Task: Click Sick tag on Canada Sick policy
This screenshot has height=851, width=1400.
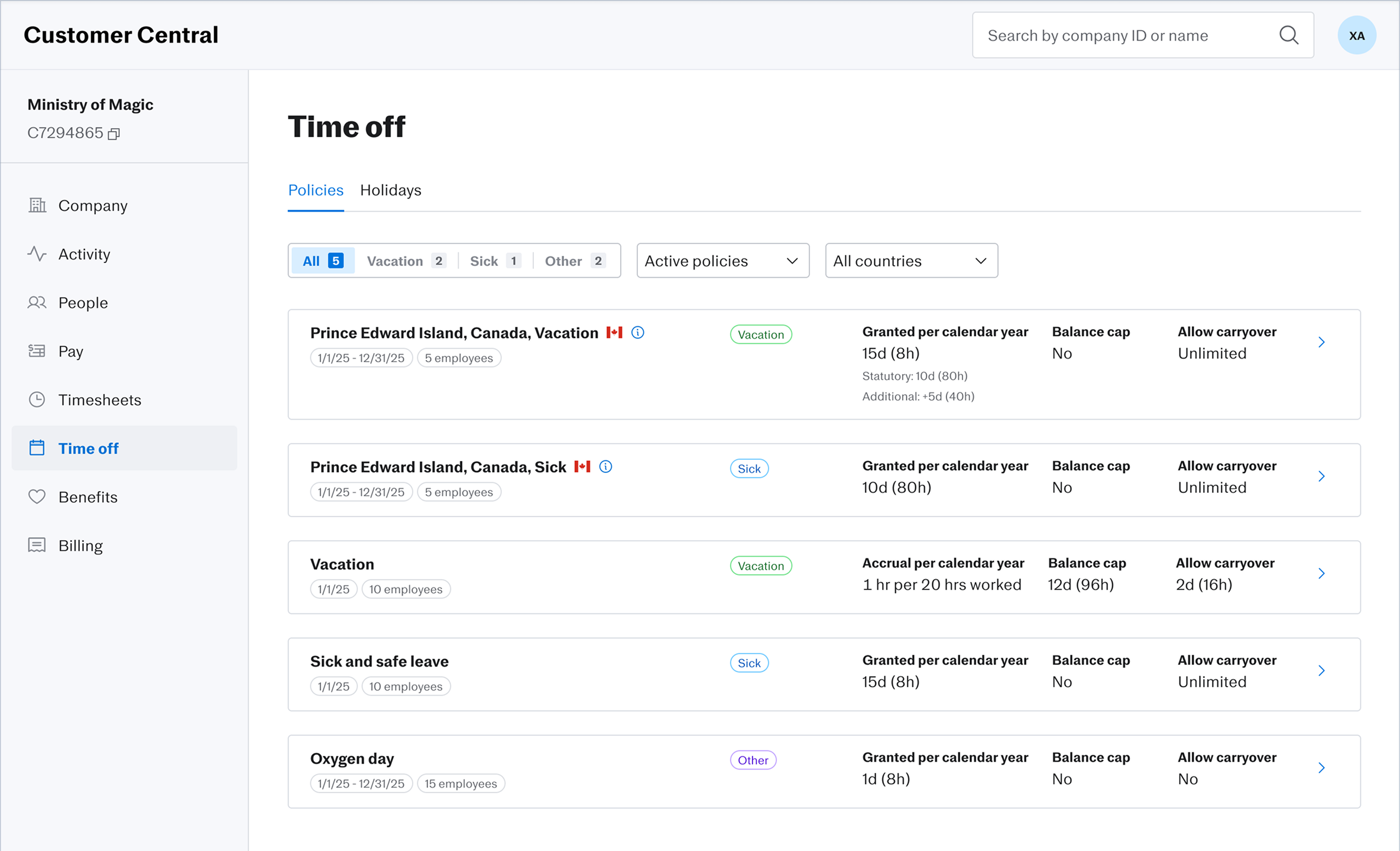Action: click(749, 469)
